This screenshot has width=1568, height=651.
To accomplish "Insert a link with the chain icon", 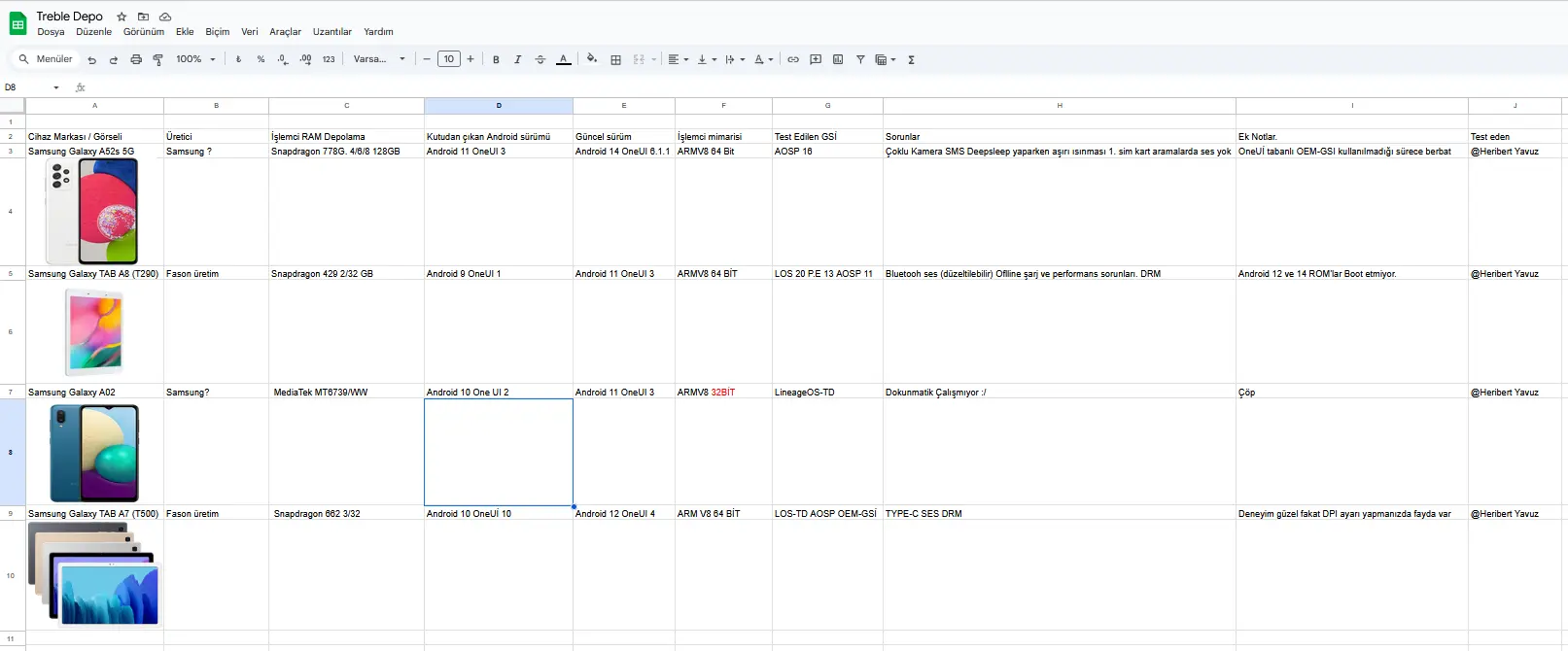I will click(793, 59).
